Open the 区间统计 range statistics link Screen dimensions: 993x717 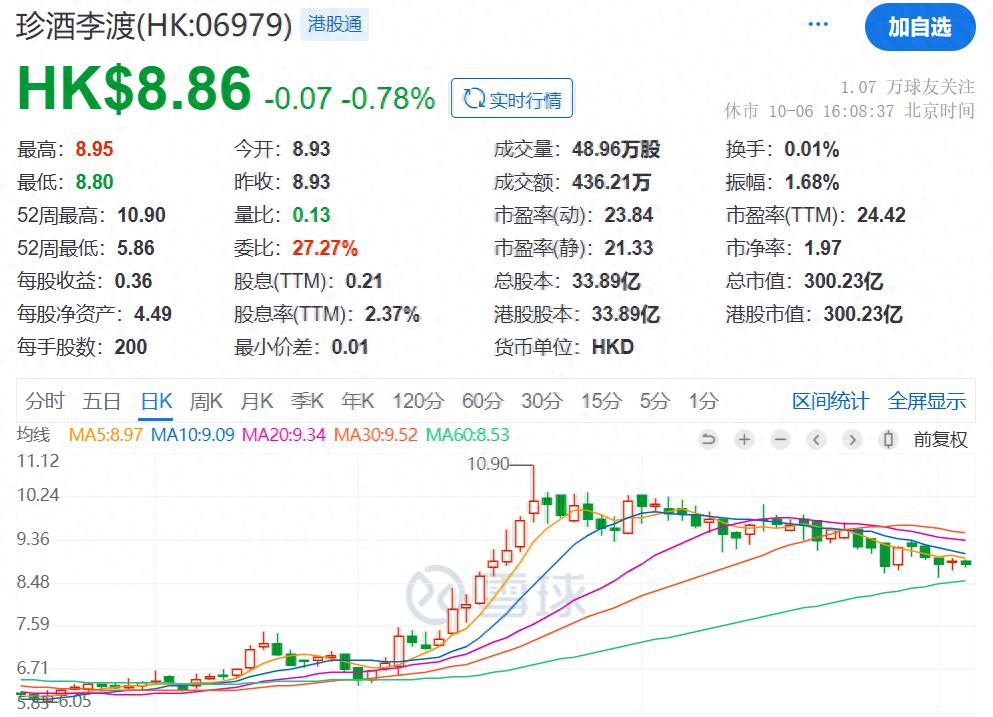pyautogui.click(x=830, y=401)
